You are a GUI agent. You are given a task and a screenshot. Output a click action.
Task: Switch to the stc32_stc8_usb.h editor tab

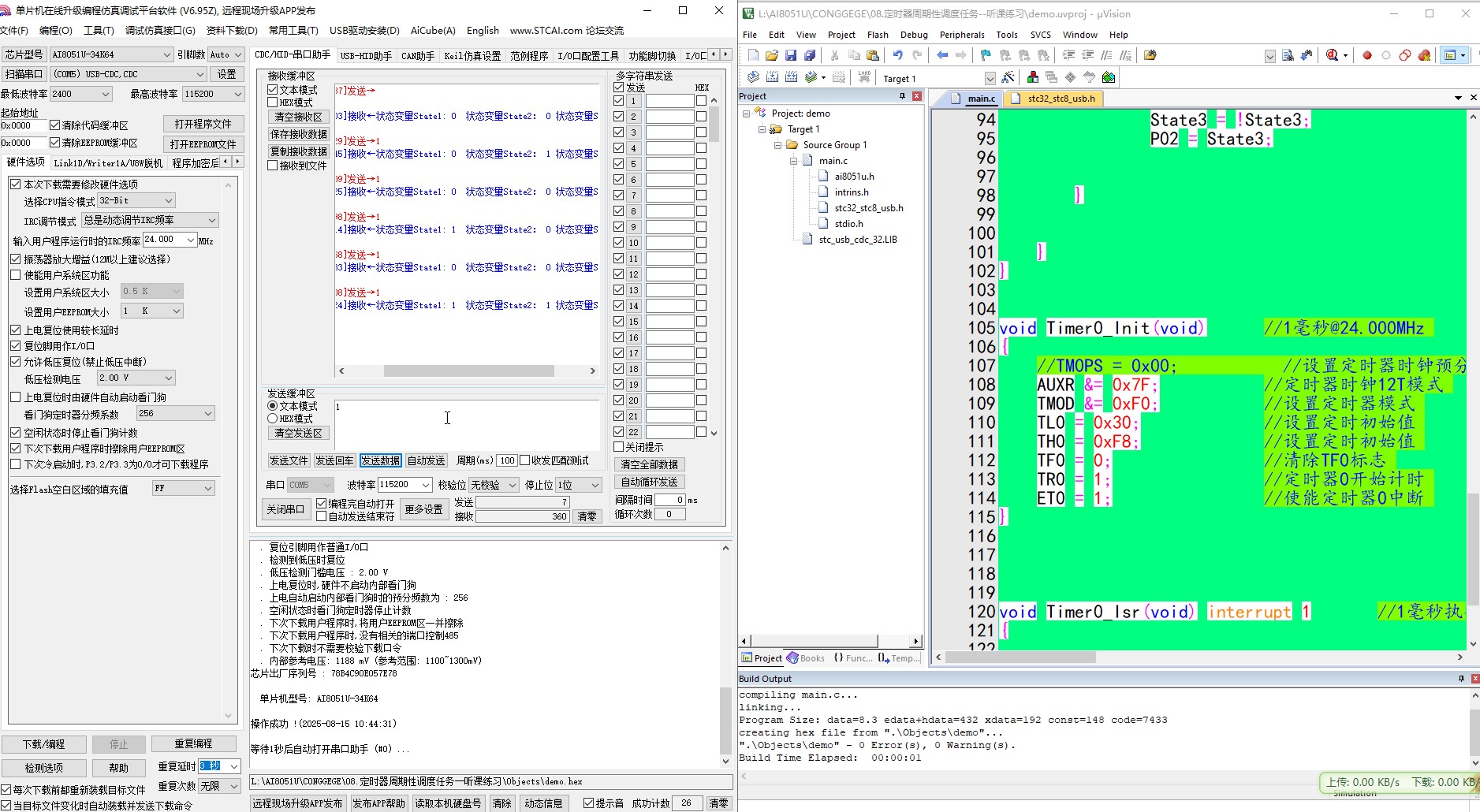(x=1061, y=99)
